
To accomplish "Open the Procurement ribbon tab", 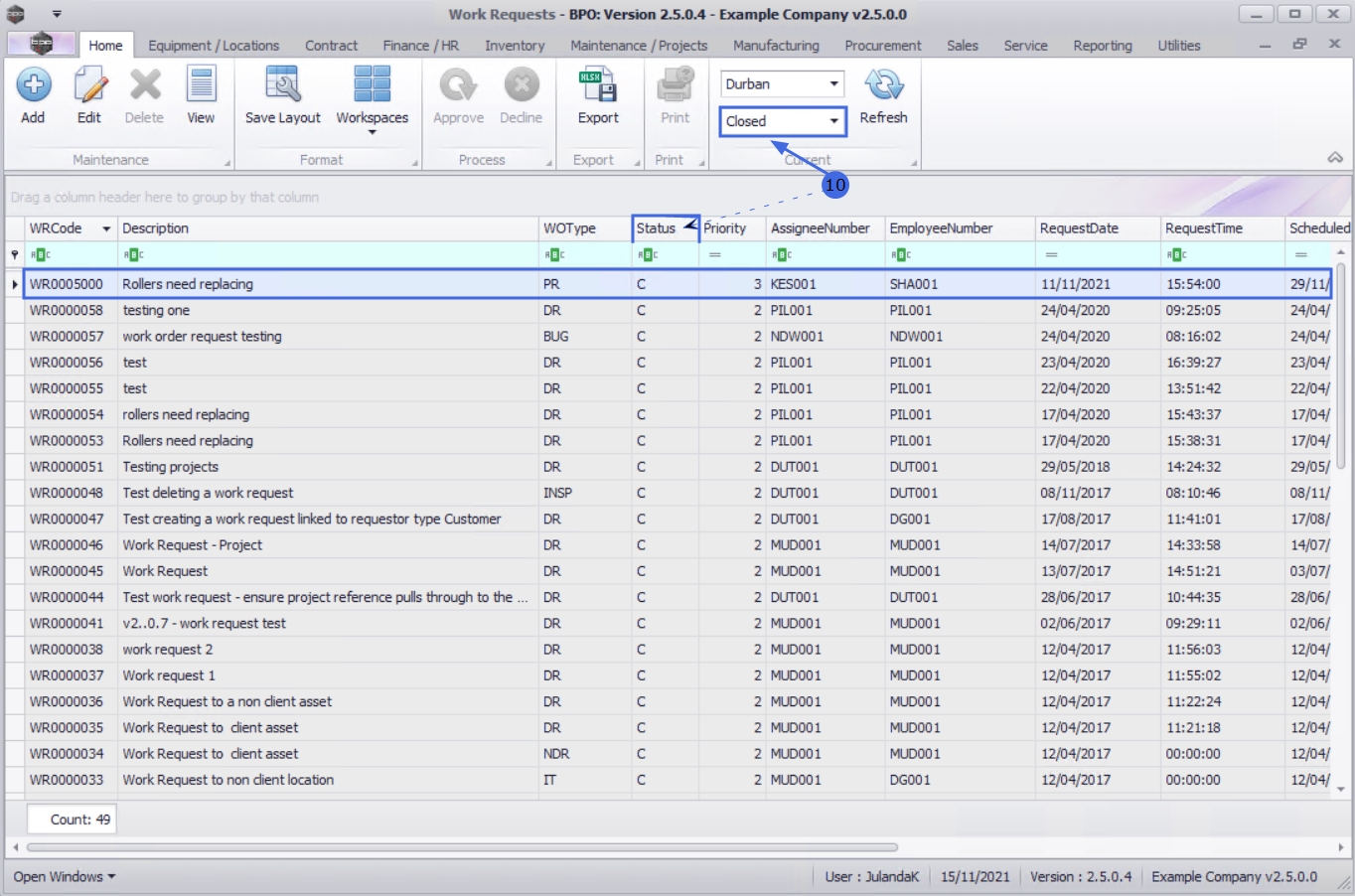I will pos(882,46).
